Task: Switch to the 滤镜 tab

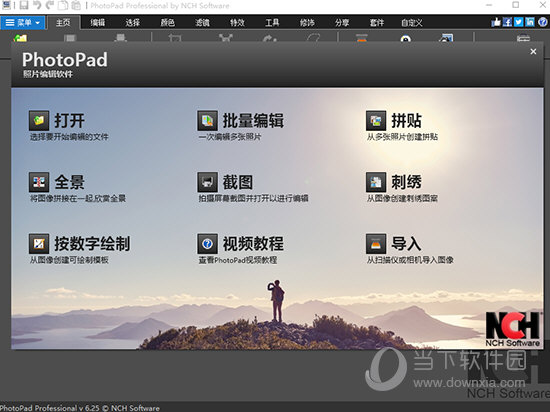Action: coord(202,23)
